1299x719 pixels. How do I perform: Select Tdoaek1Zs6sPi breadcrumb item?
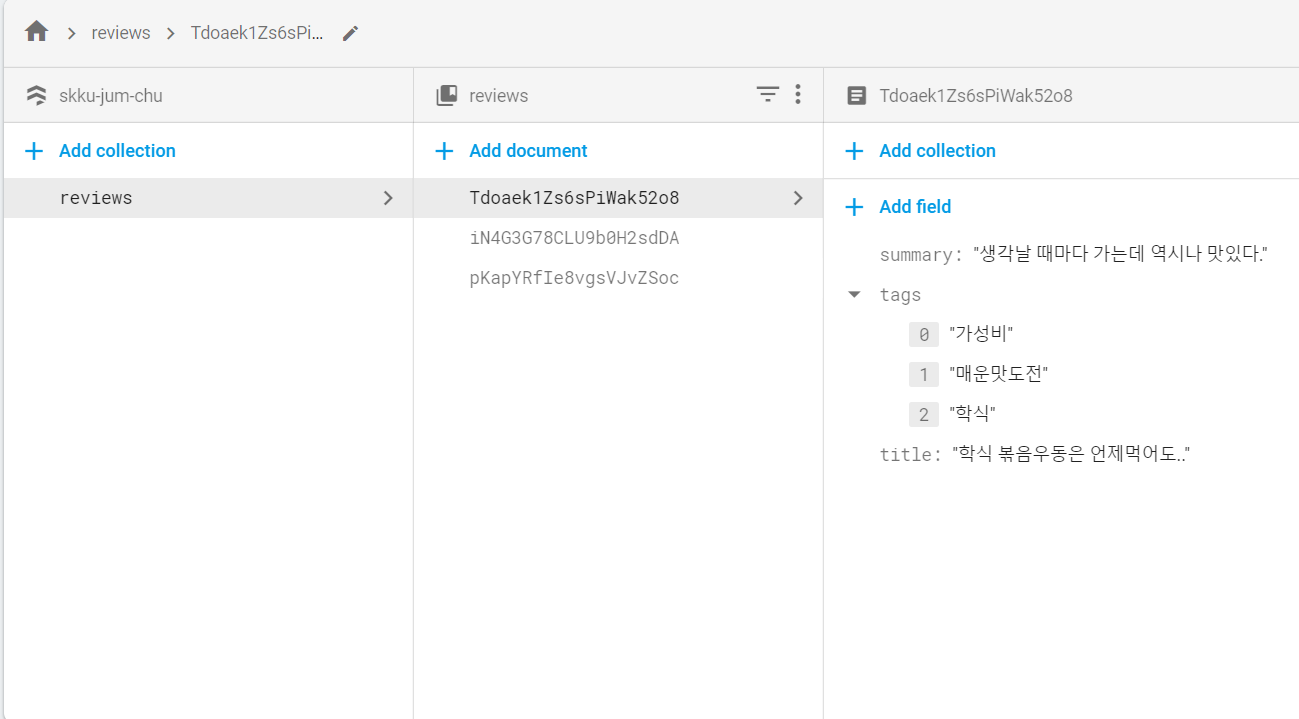click(x=257, y=33)
